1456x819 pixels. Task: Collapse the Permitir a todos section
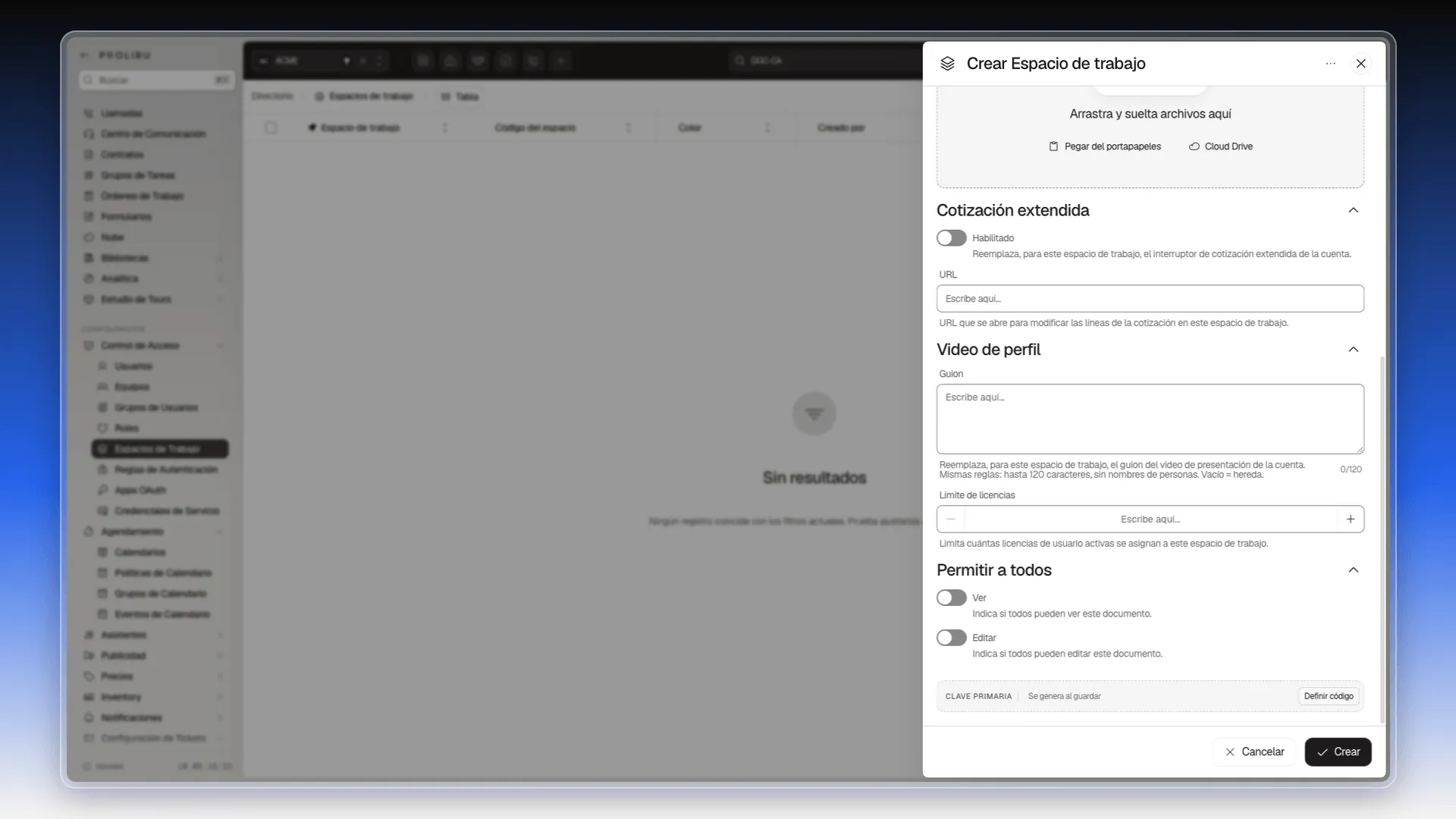(1354, 570)
